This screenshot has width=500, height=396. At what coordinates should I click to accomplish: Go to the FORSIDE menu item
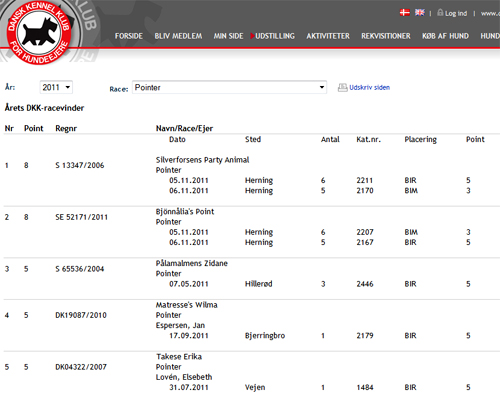(129, 36)
